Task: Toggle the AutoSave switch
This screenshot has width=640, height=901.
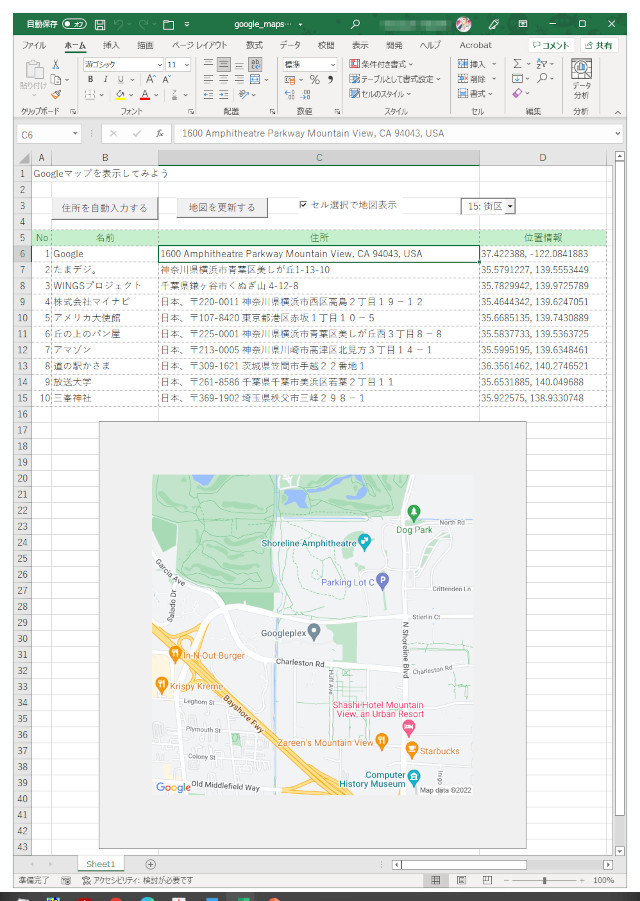Action: tap(74, 24)
